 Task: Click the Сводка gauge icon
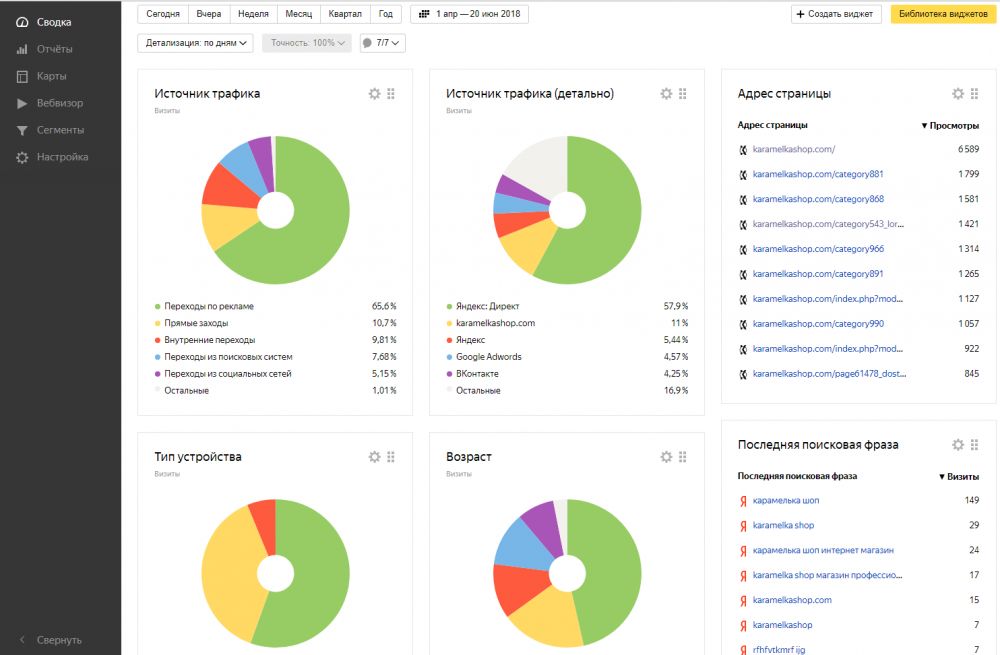click(22, 22)
